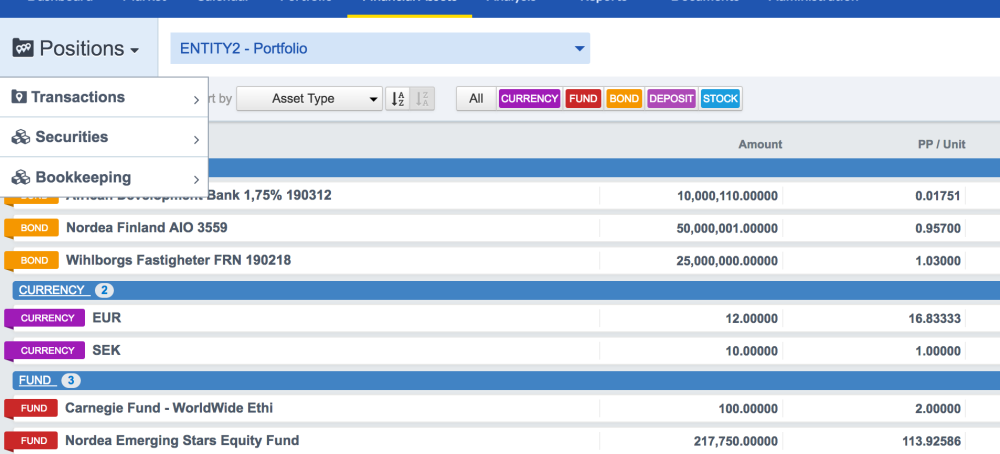Expand Bookkeeping chevron arrow
The width and height of the screenshot is (1000, 454).
tap(196, 180)
